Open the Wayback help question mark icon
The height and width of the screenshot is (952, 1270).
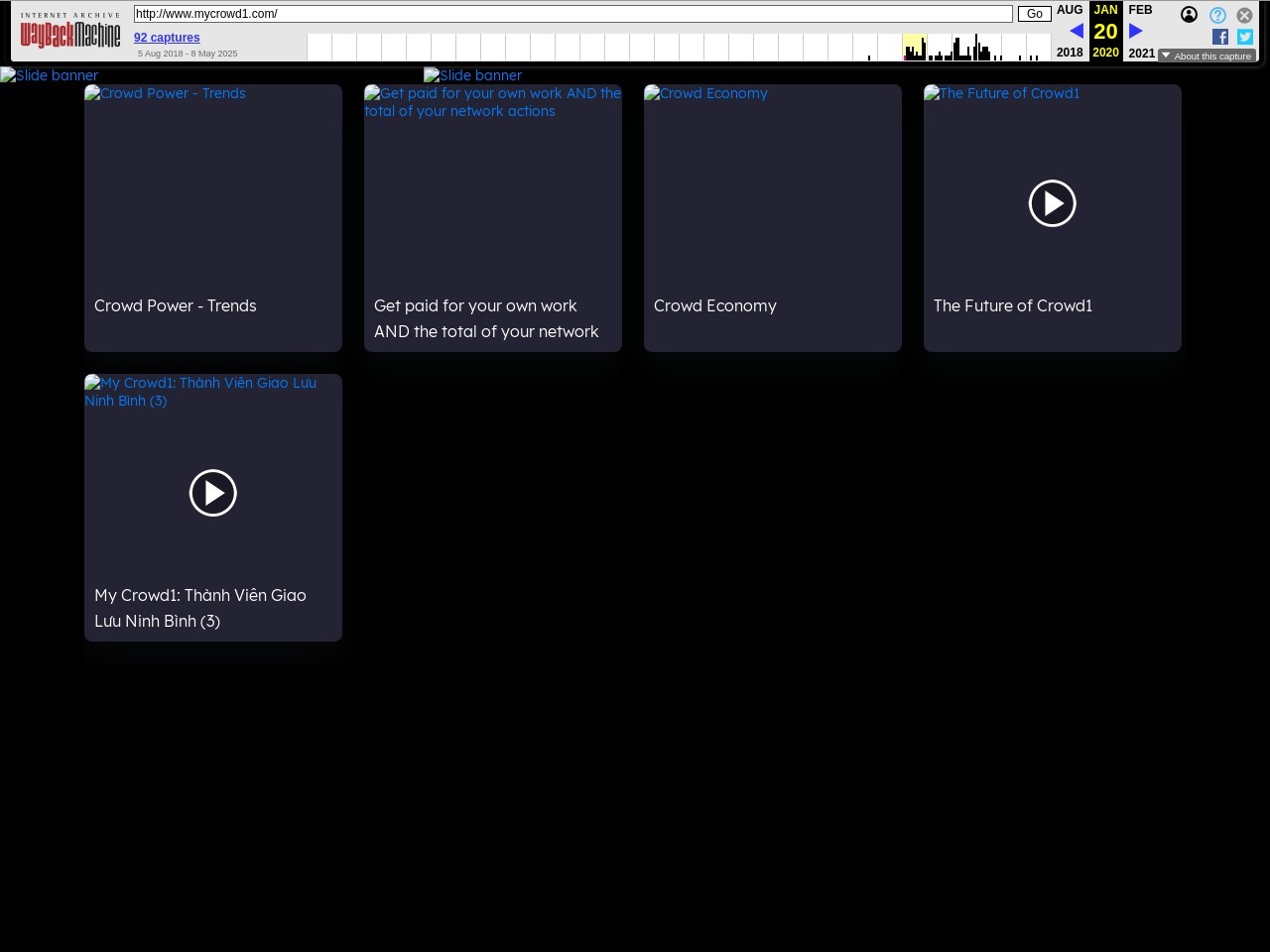click(x=1217, y=15)
